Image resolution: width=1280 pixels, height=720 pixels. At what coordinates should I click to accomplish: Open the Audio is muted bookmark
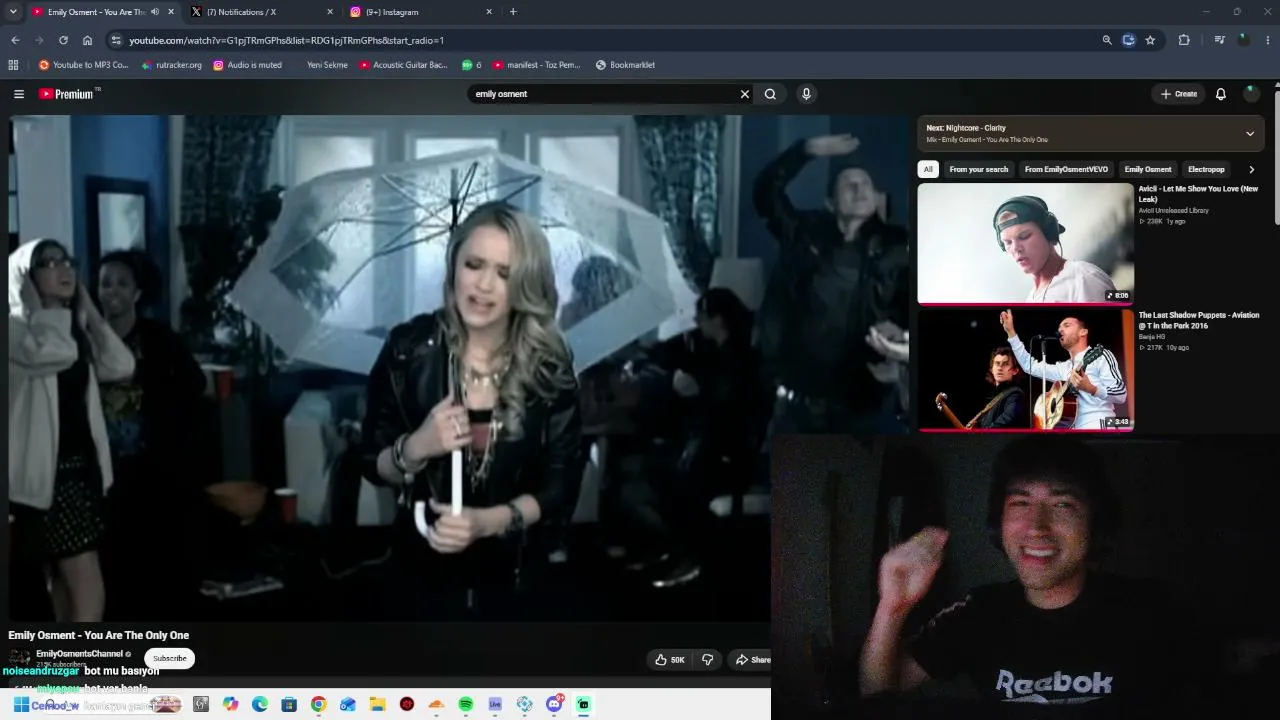[247, 65]
